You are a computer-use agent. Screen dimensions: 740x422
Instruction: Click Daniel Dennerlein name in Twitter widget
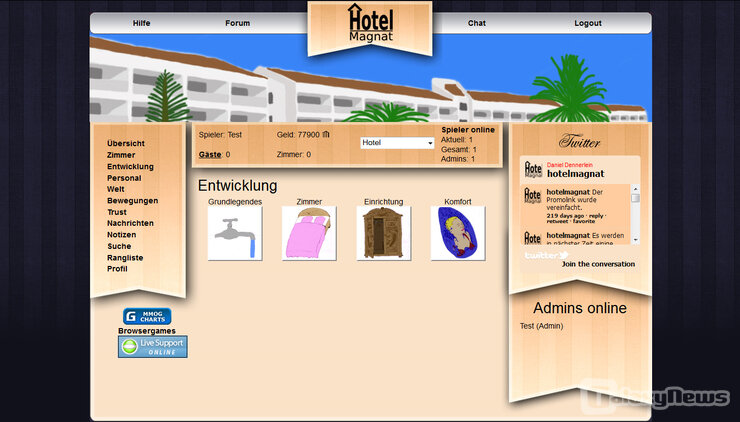point(570,165)
